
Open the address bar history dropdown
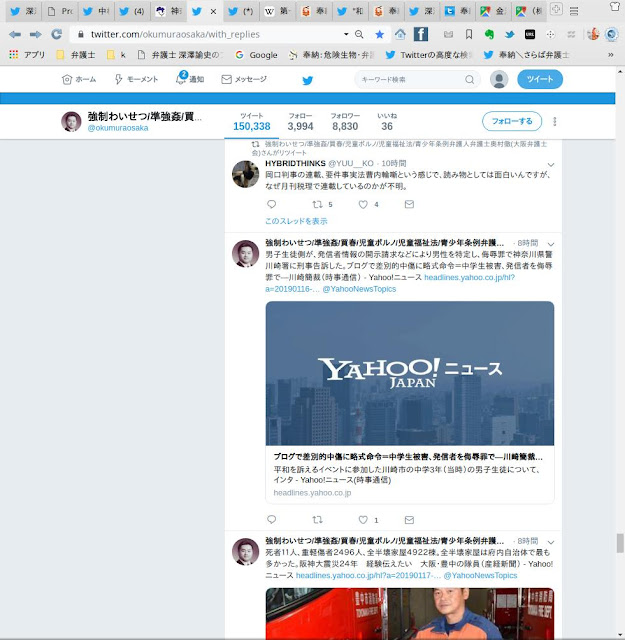[346, 34]
